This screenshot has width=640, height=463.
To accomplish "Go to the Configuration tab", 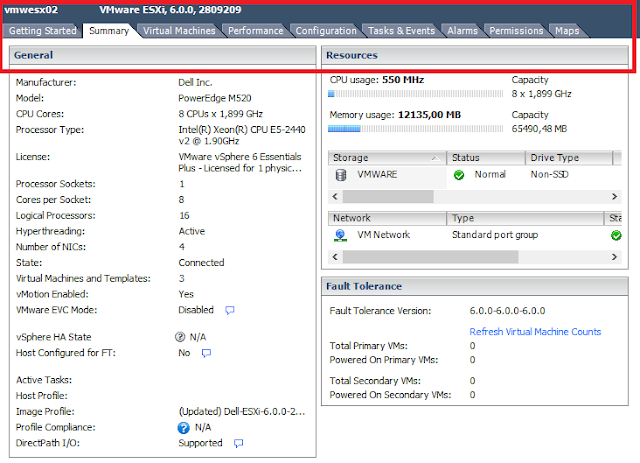I will point(326,31).
